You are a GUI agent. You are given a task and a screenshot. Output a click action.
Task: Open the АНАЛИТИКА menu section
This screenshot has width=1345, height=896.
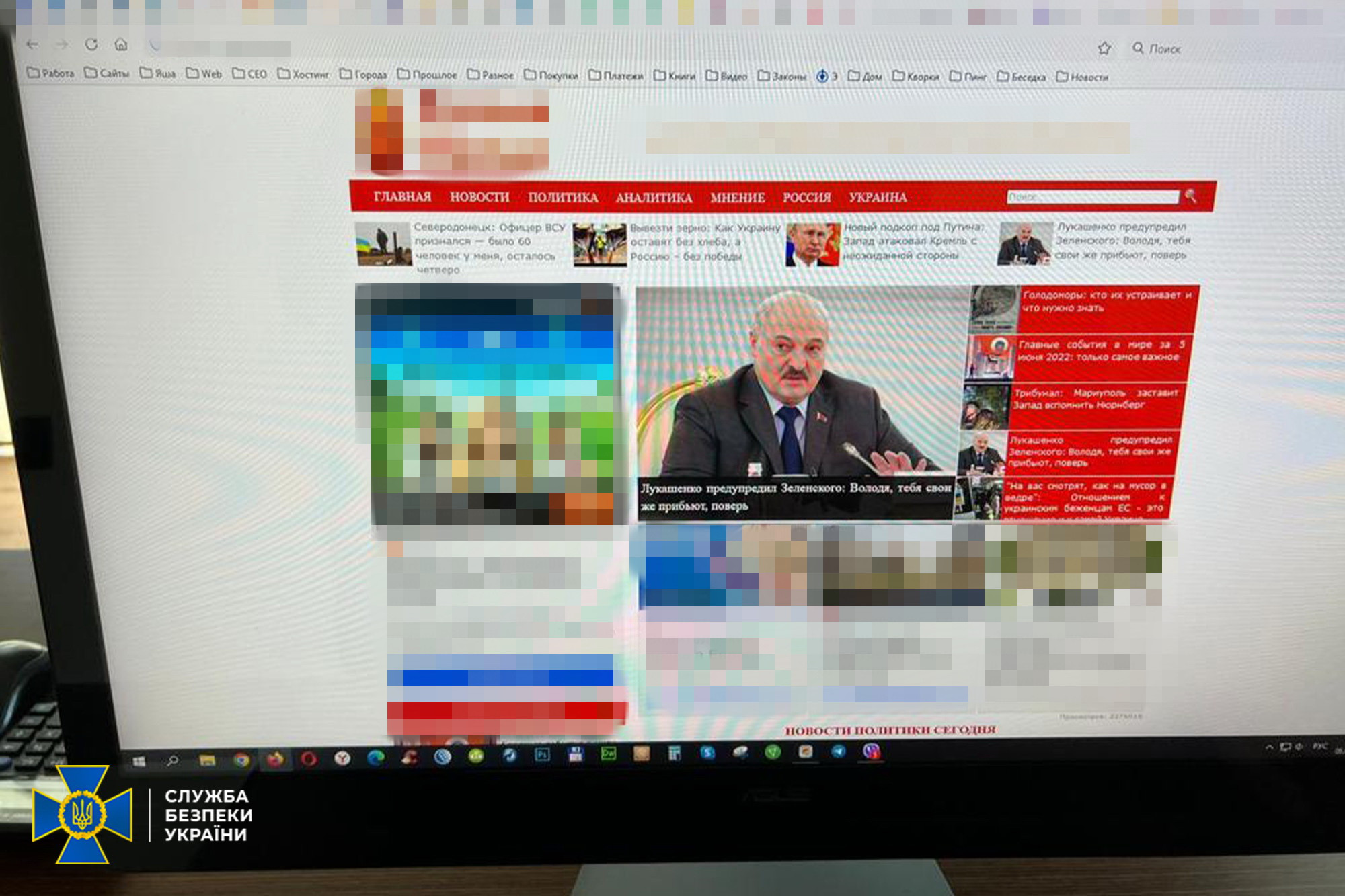point(654,198)
